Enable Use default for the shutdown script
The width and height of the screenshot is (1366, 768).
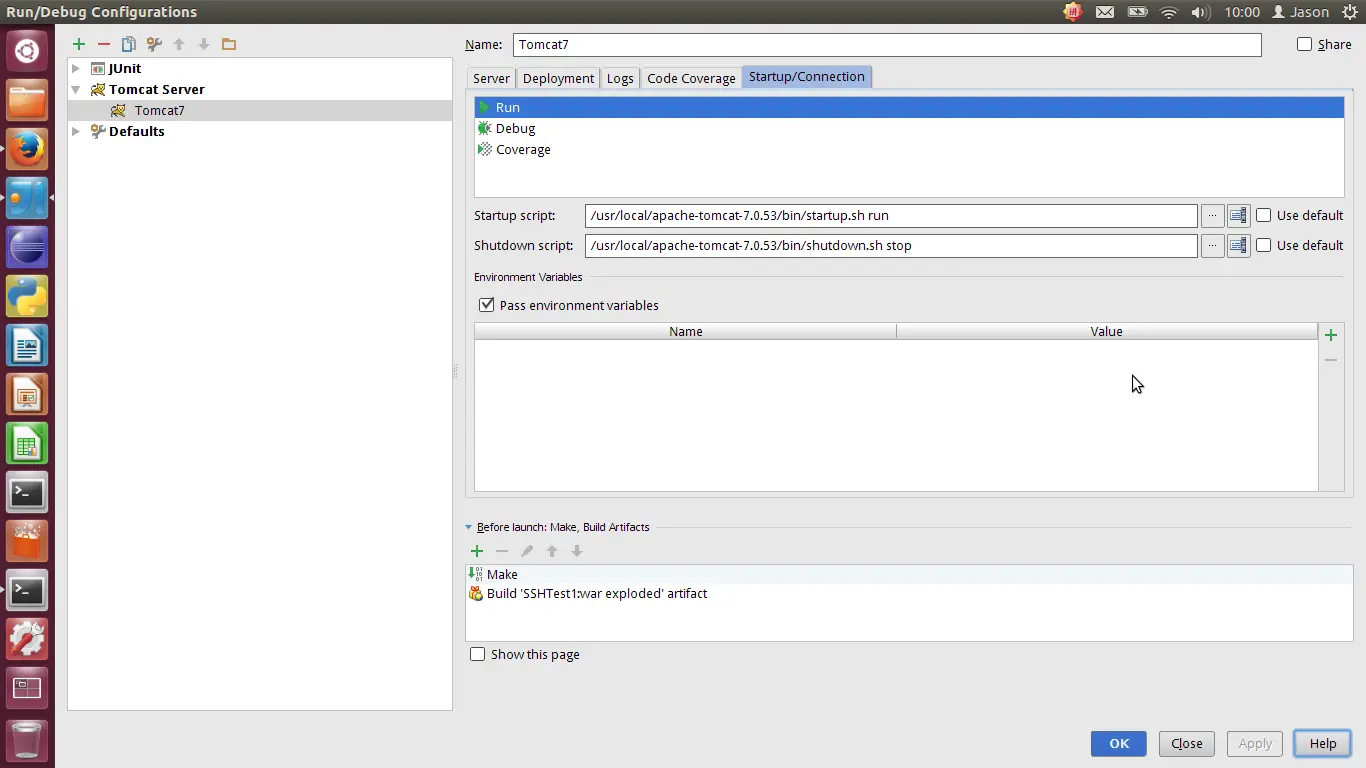(x=1264, y=245)
